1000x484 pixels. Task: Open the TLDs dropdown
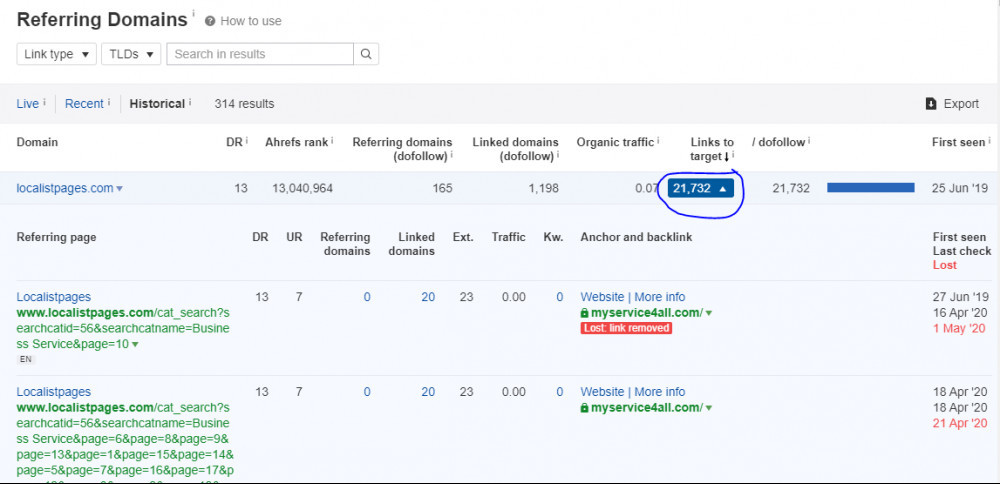tap(131, 54)
